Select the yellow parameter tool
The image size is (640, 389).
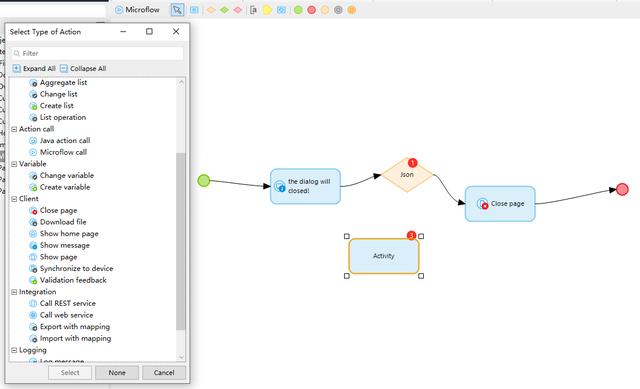[267, 10]
